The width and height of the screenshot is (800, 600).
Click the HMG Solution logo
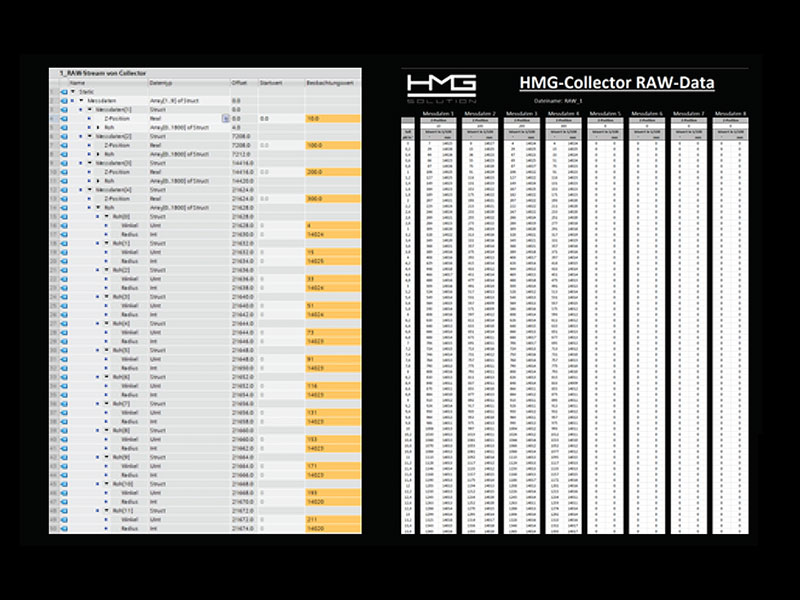coord(441,89)
